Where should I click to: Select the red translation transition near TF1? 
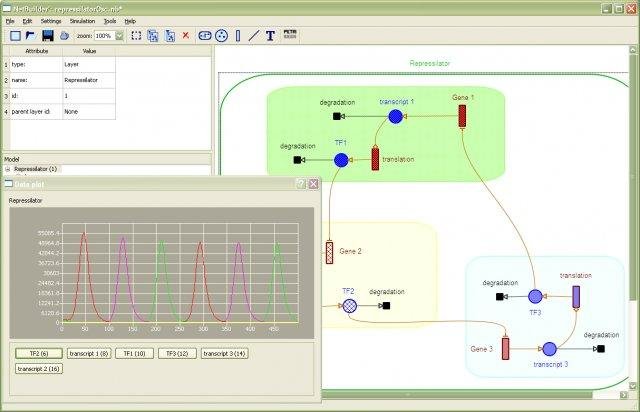(x=375, y=159)
